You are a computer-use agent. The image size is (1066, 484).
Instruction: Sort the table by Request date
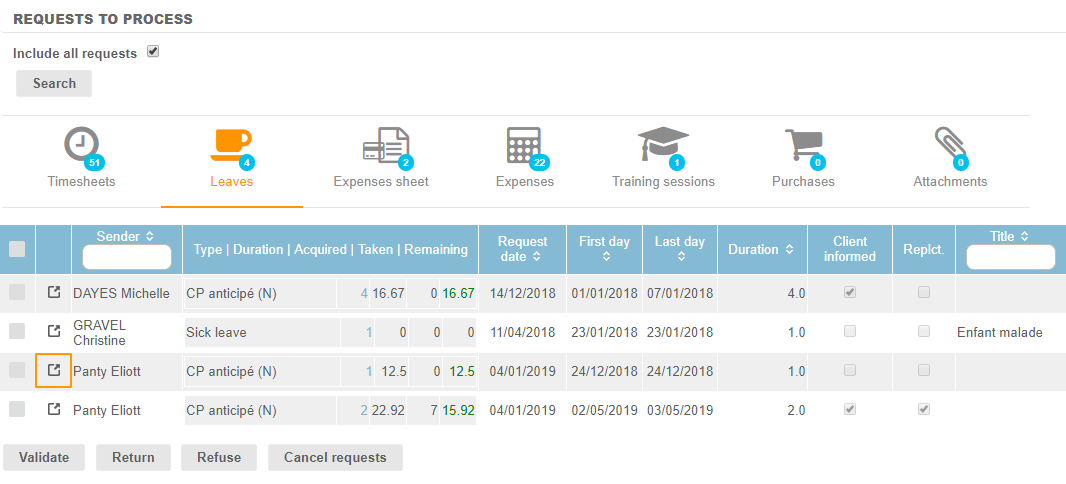click(x=537, y=257)
